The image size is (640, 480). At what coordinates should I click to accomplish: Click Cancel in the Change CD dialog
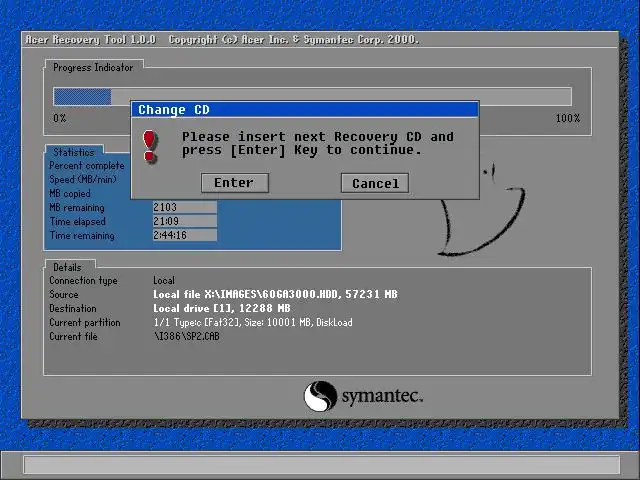(375, 183)
